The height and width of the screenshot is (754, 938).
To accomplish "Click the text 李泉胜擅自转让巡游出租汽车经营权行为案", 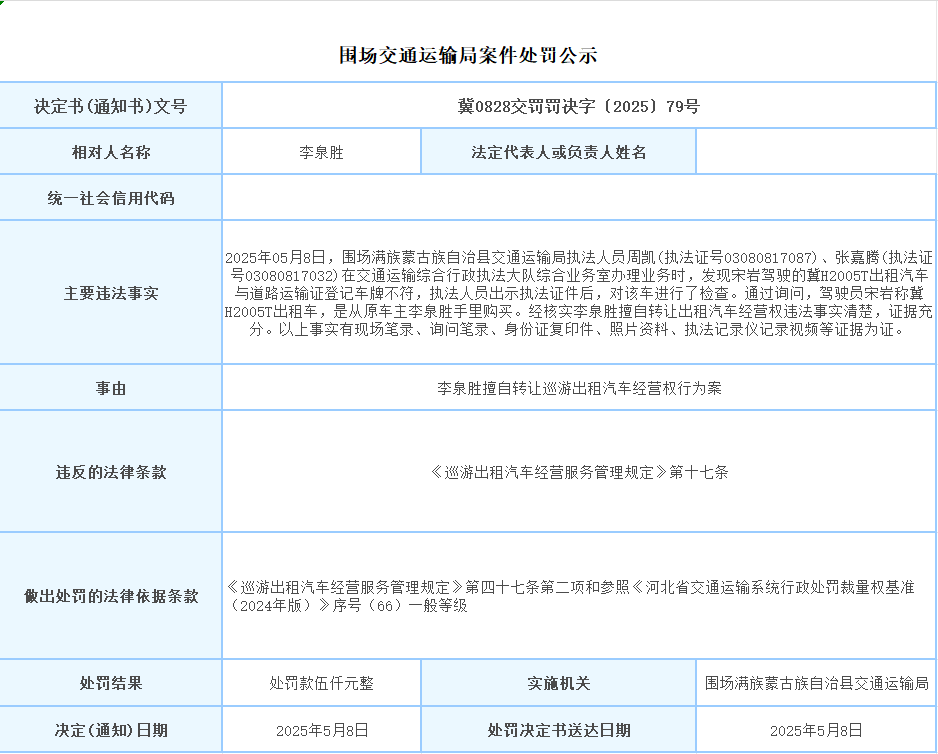I will point(579,388).
